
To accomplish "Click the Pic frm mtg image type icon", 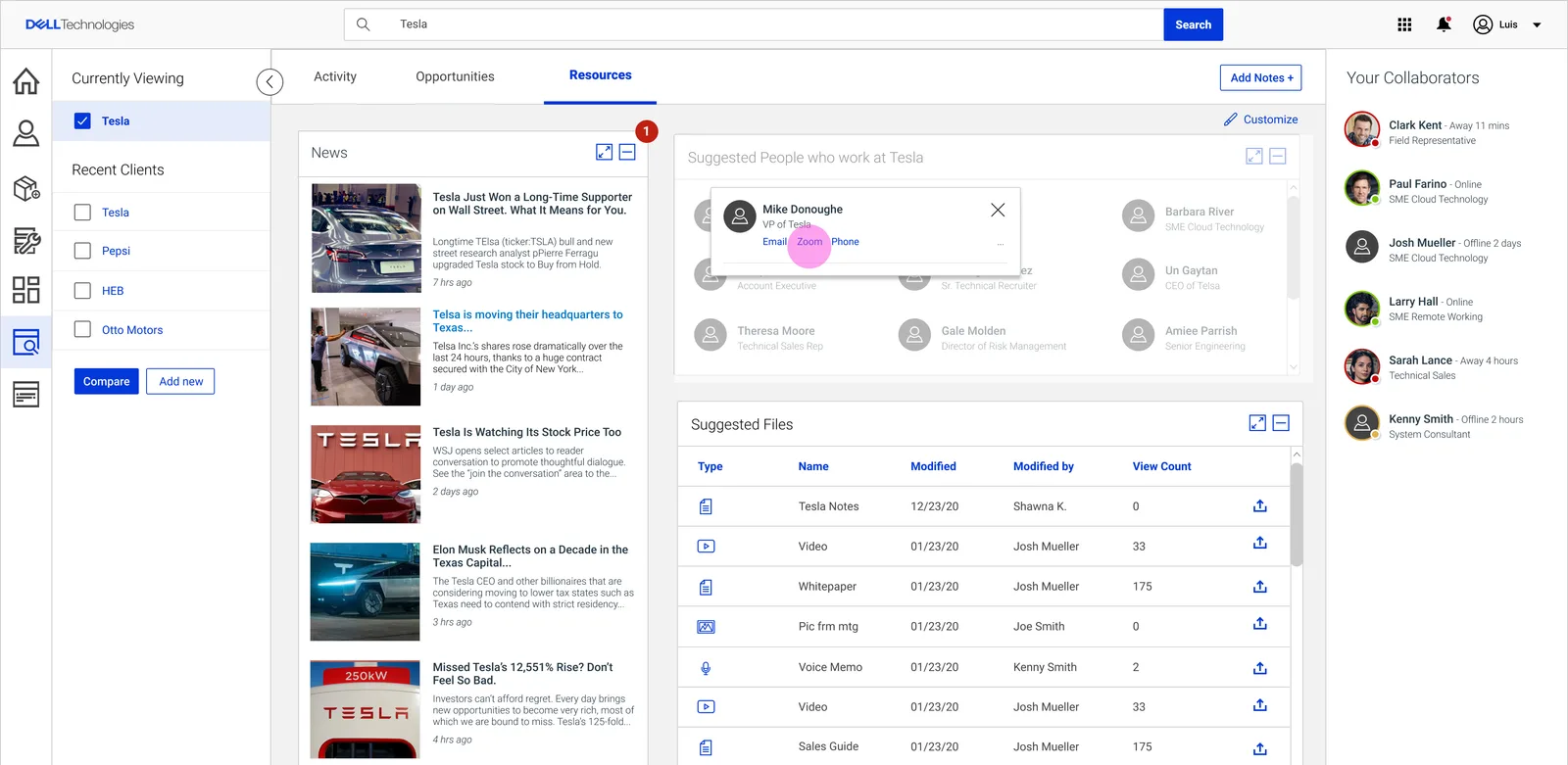I will 706,627.
